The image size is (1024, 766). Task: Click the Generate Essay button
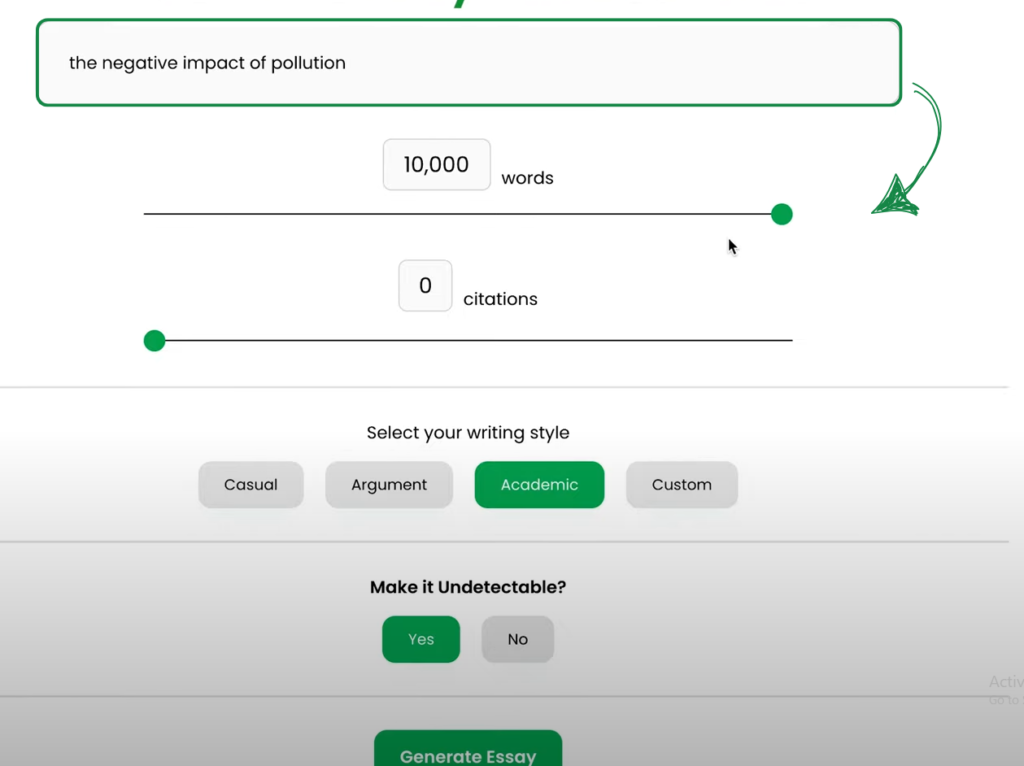click(468, 749)
